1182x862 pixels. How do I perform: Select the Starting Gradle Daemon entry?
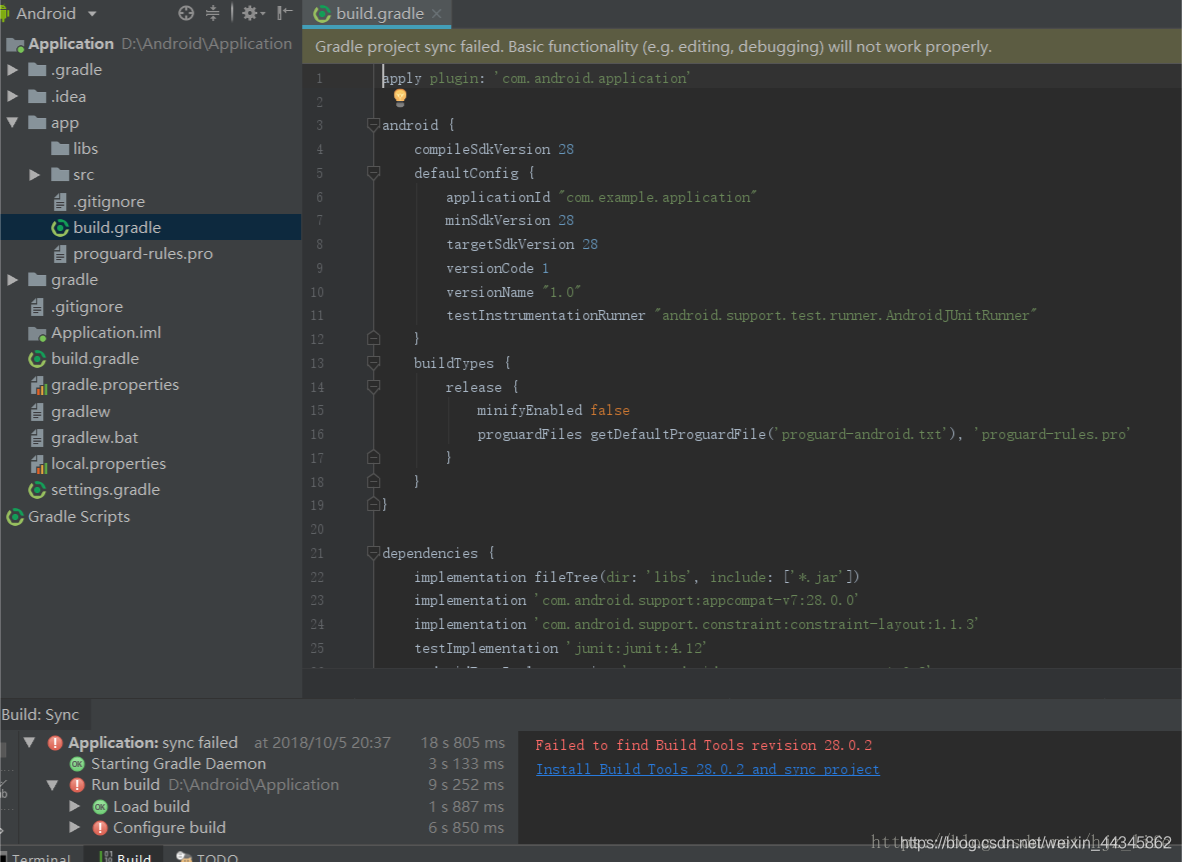coord(179,763)
